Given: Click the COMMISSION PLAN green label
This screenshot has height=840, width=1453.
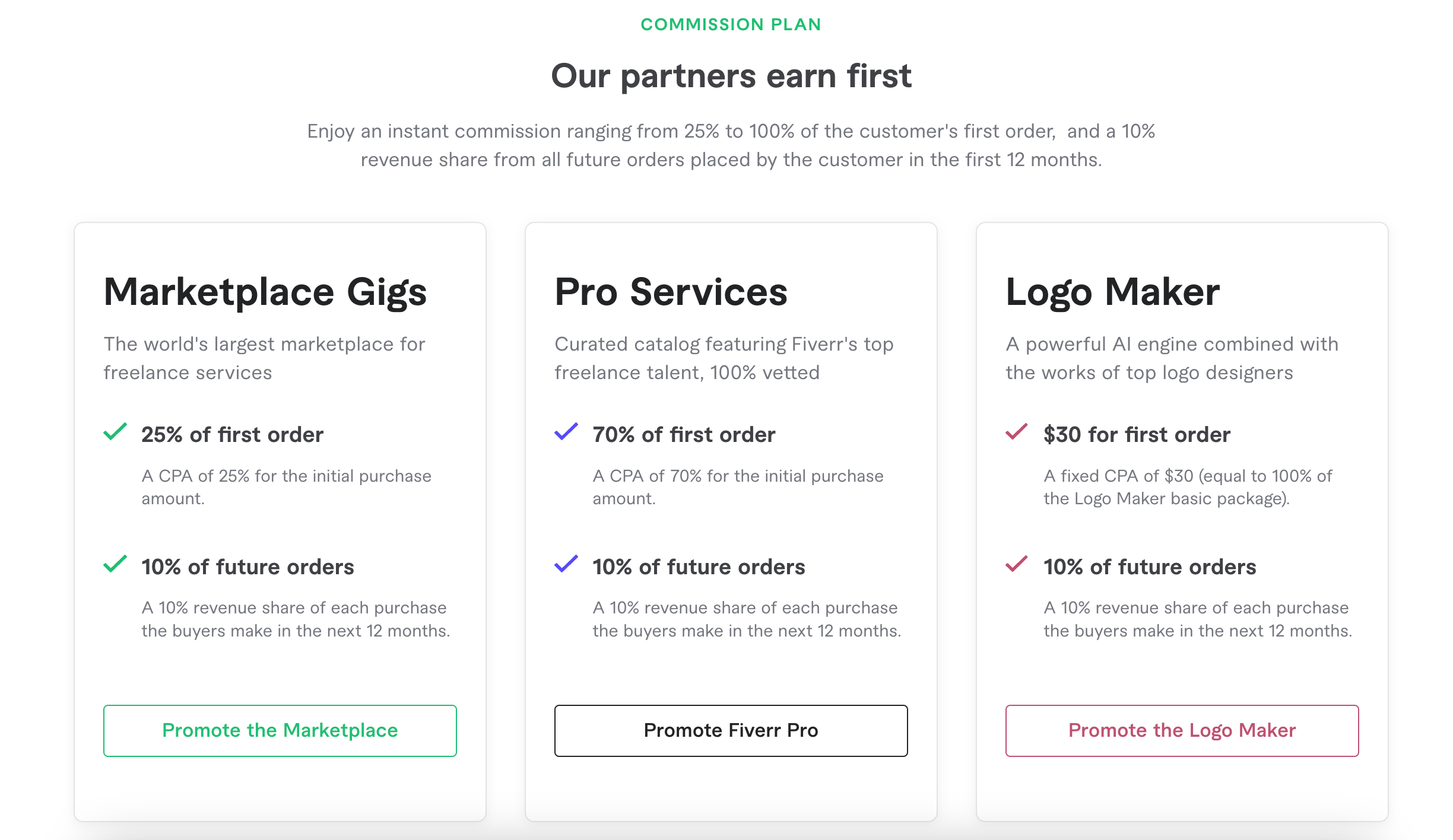Looking at the screenshot, I should (731, 24).
